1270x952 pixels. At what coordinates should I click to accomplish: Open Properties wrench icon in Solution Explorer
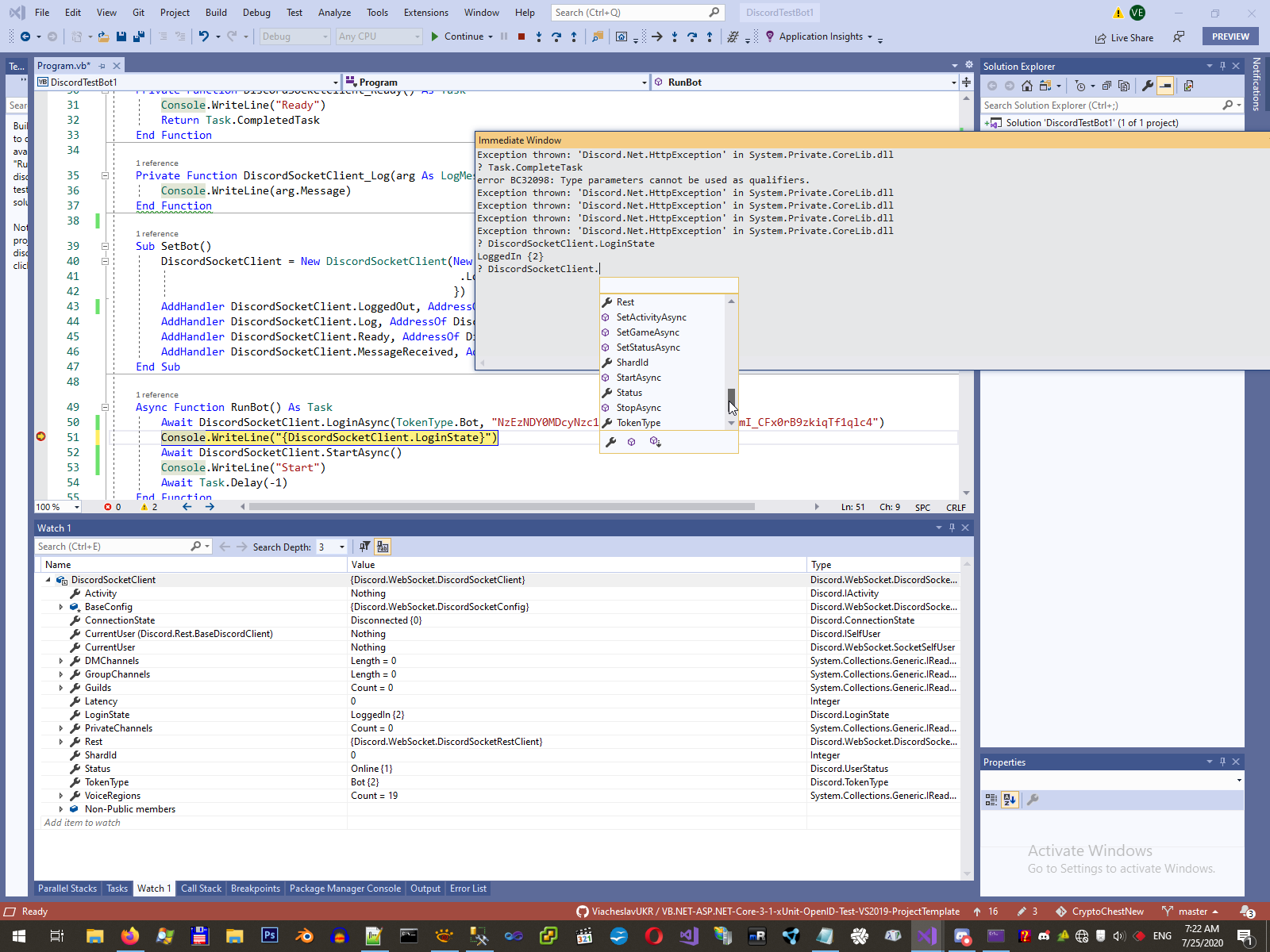tap(1147, 86)
